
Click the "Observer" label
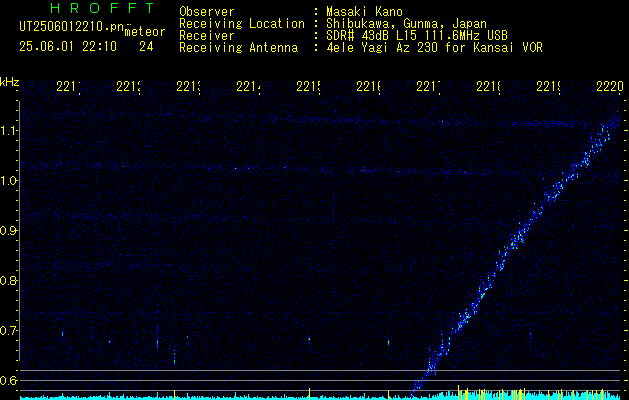[207, 12]
